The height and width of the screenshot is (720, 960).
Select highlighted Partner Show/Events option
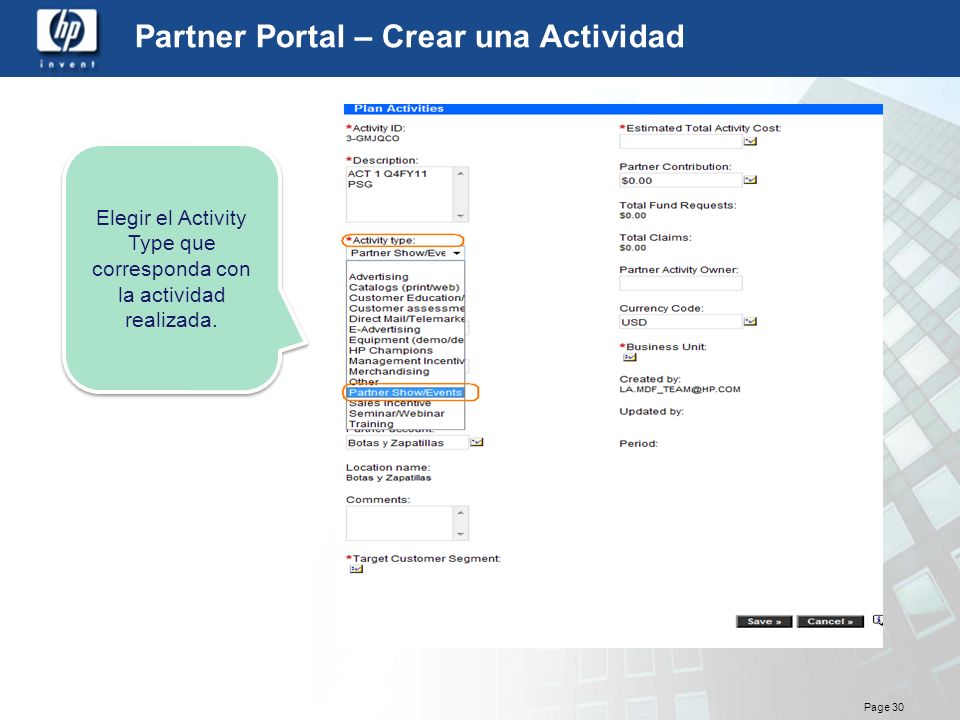point(405,392)
